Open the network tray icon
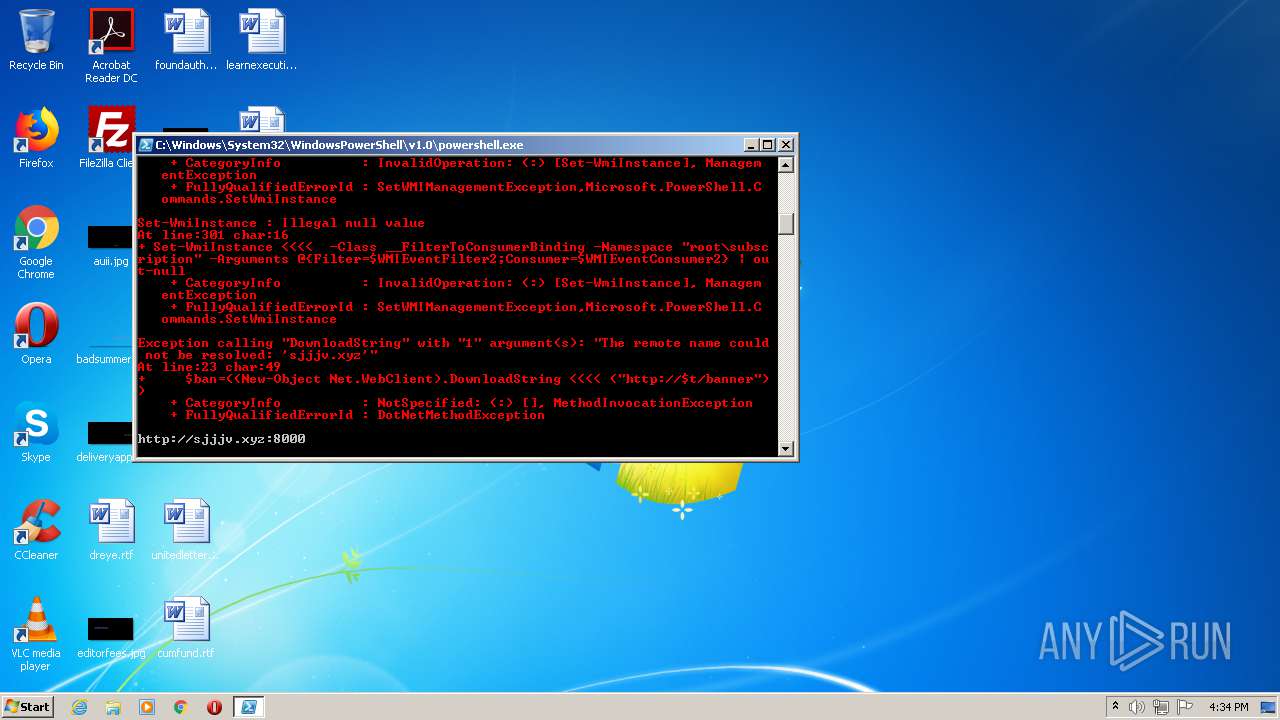Screen dimensions: 1280x720 pyautogui.click(x=1161, y=707)
